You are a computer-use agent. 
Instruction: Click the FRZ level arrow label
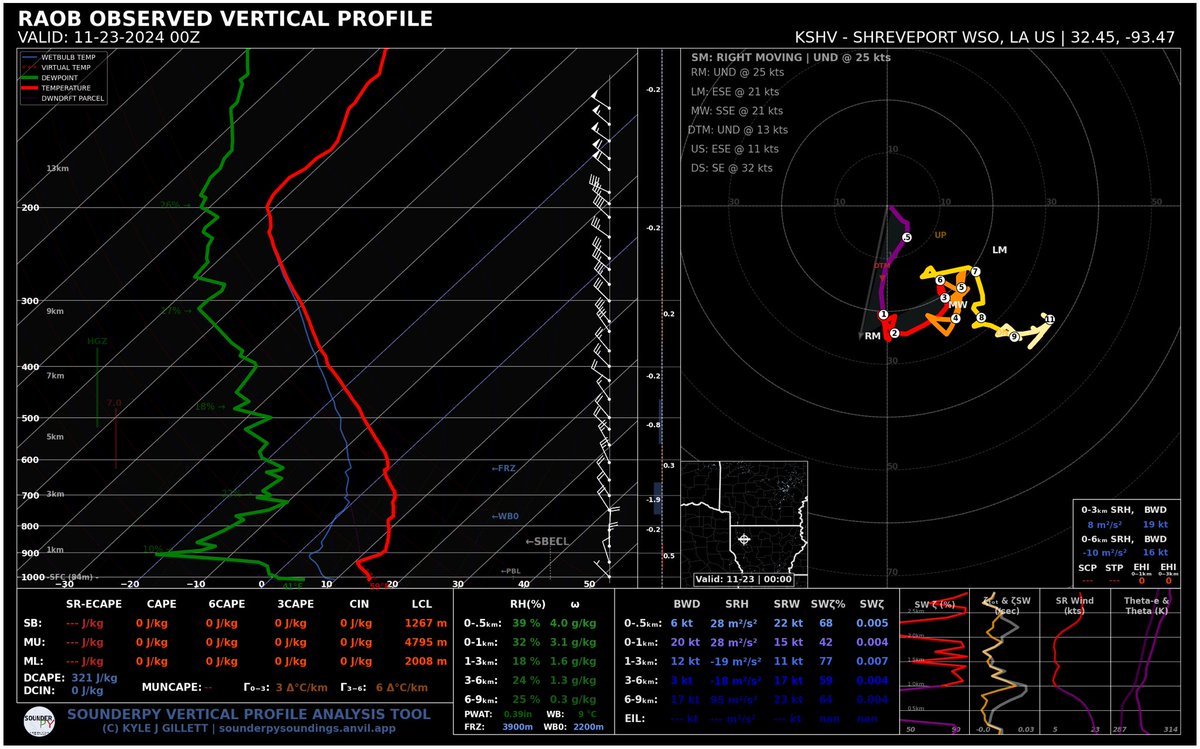(x=503, y=468)
